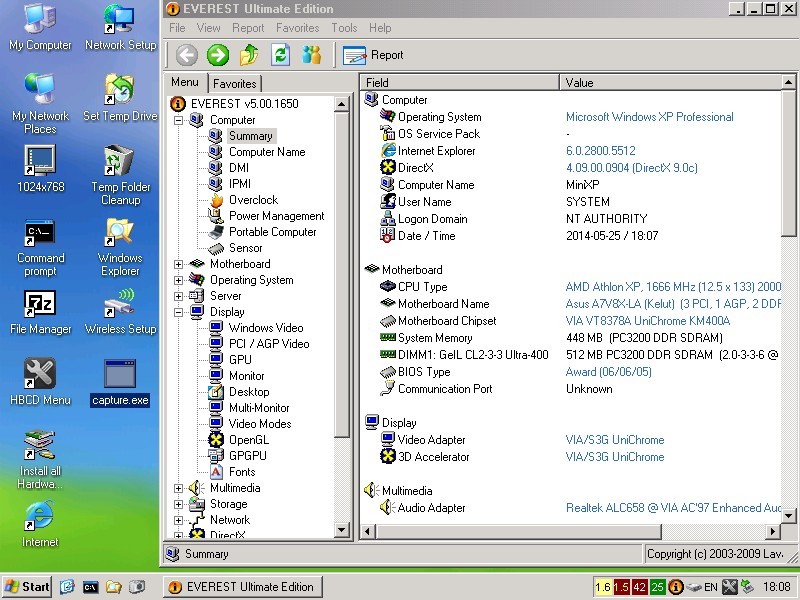Click the Portable Computer laptop icon
The image size is (800, 600).
coord(216,232)
